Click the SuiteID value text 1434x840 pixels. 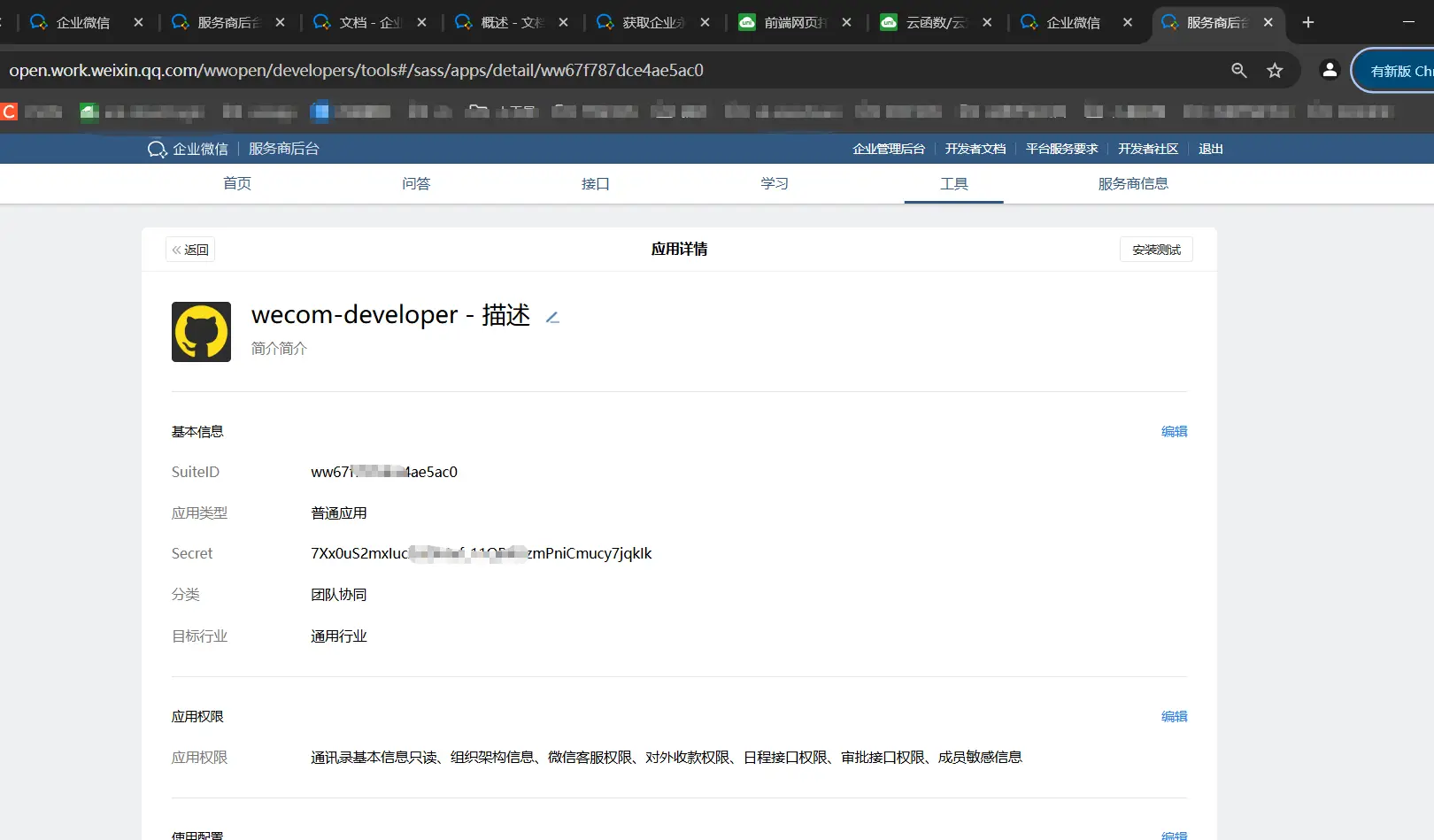[x=384, y=472]
